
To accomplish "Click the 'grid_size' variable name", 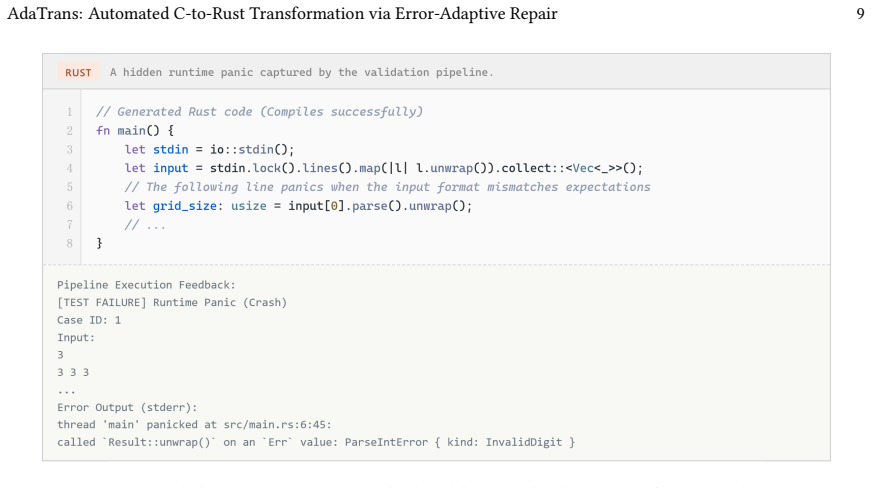I will tap(184, 206).
